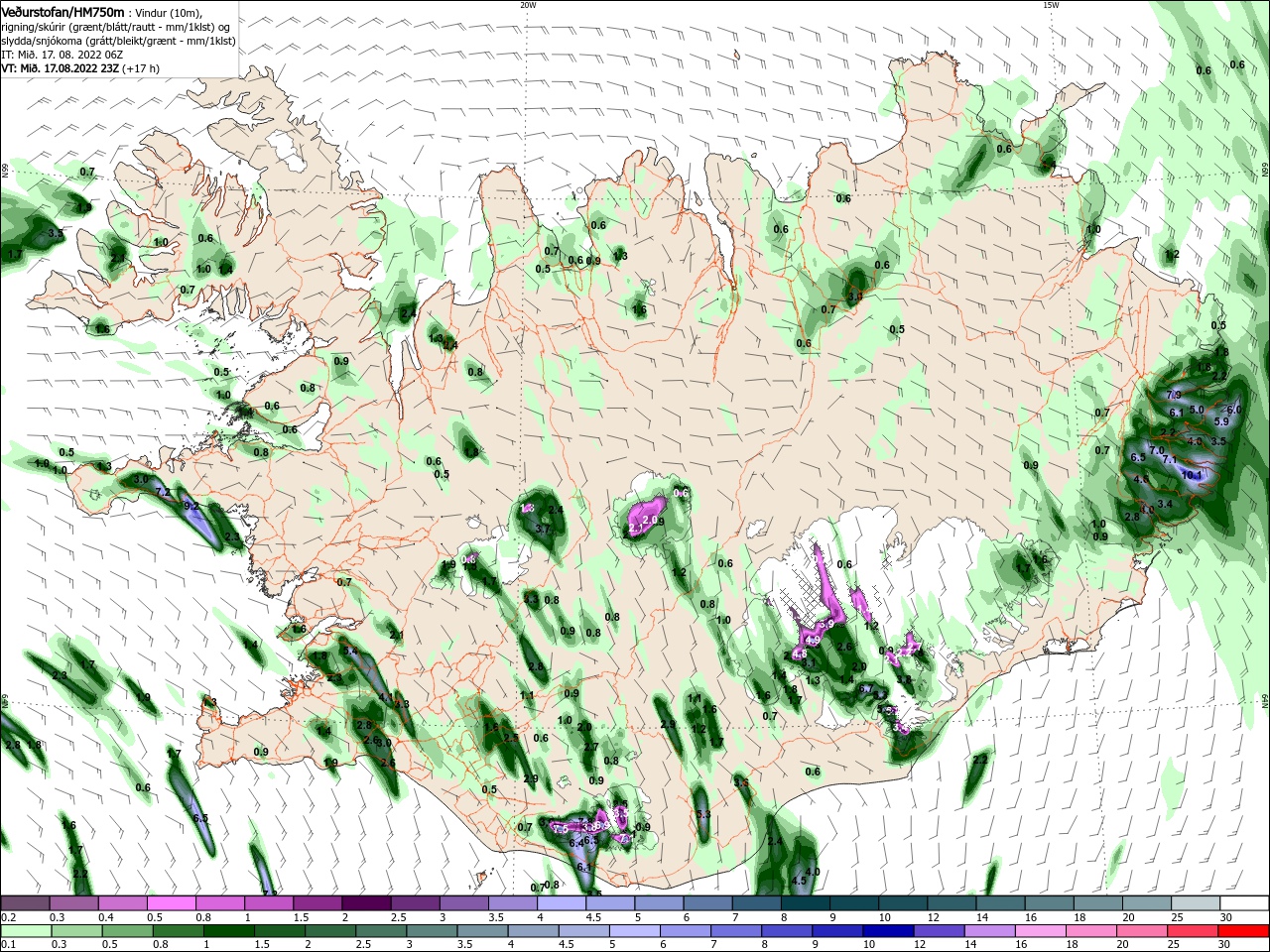Click the 'VT: Mið. 17.08.2022 23Z' valid time
1270x952 pixels.
point(60,68)
